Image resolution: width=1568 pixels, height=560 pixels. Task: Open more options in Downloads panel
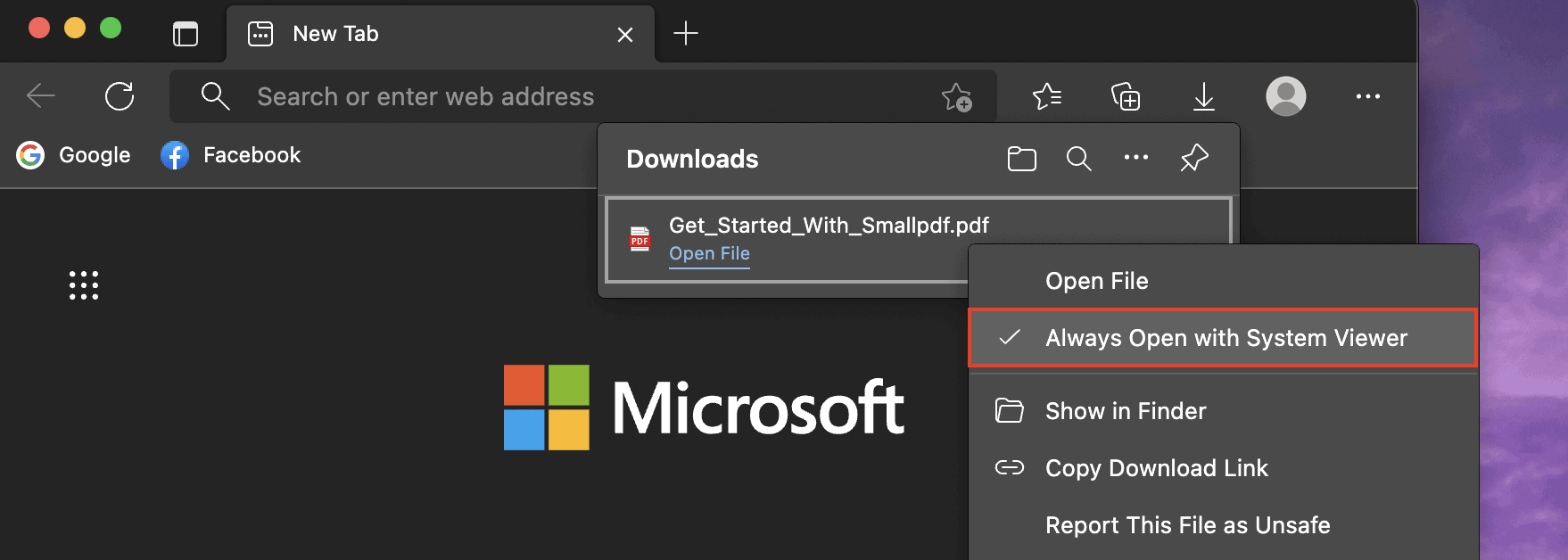[x=1136, y=158]
